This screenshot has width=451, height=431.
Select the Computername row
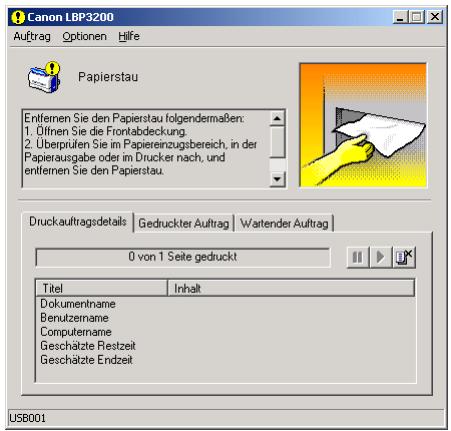(226, 332)
